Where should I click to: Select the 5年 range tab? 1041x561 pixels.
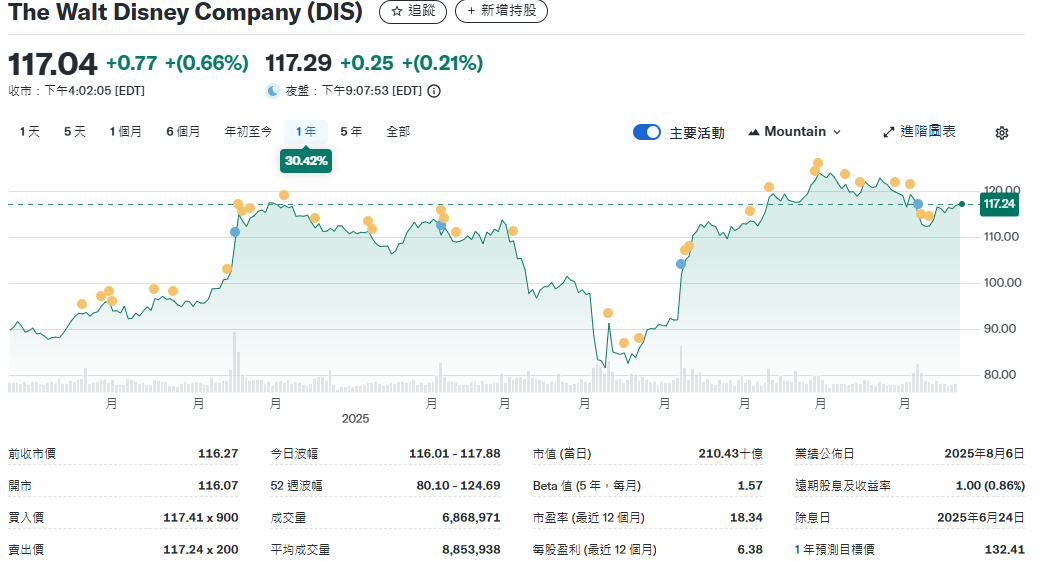click(x=351, y=131)
